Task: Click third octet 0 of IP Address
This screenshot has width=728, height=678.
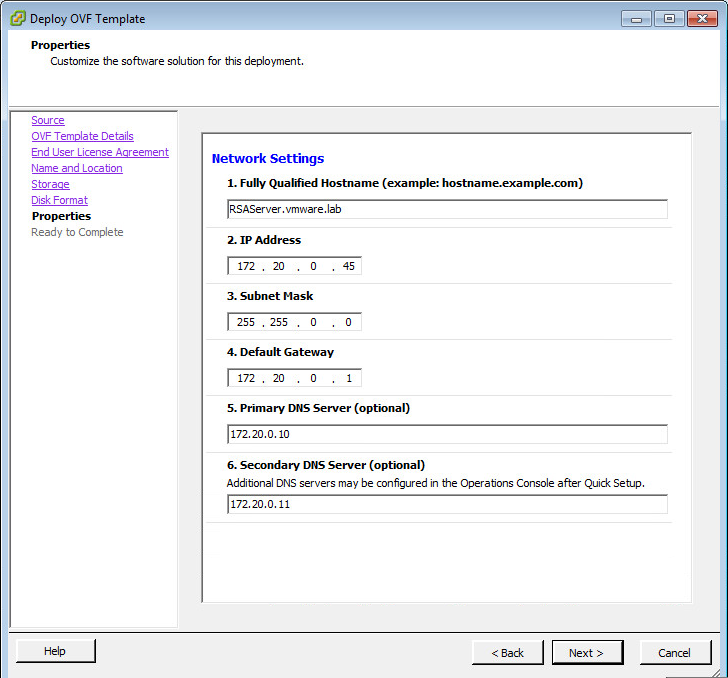Action: click(313, 266)
